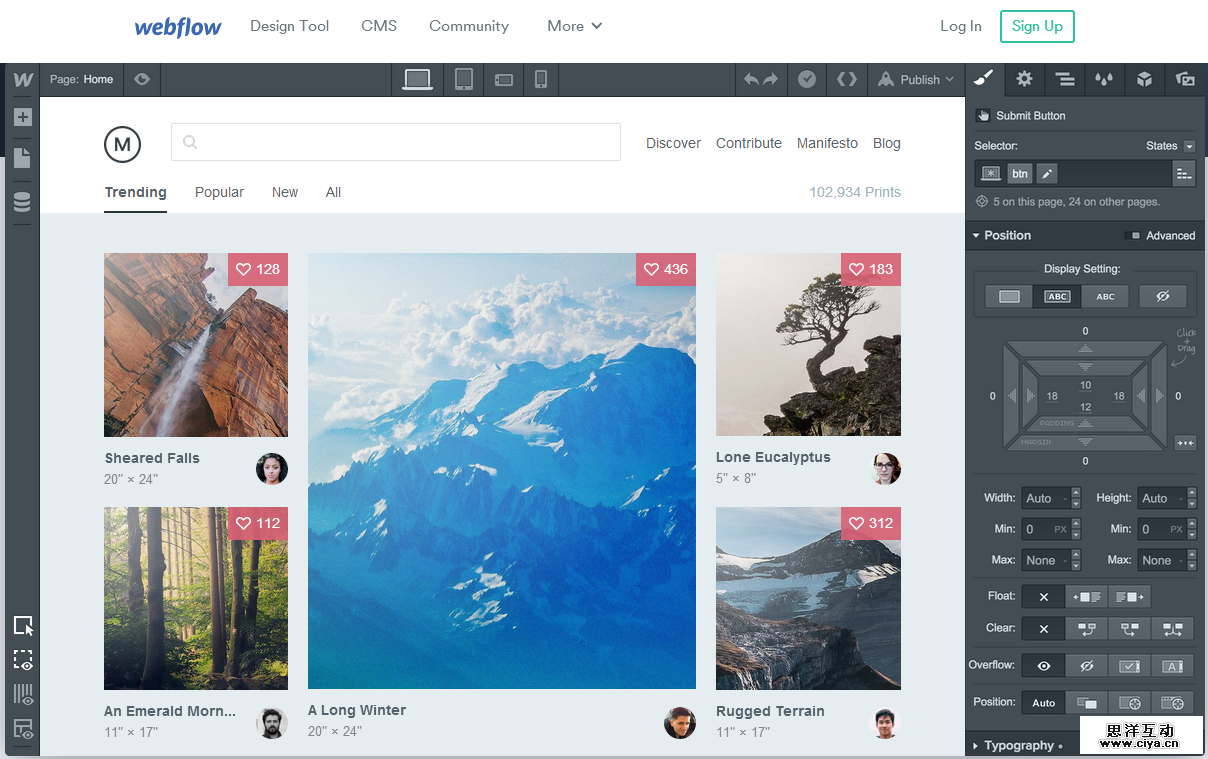
Task: Select the mobile phone preview icon
Action: click(541, 80)
